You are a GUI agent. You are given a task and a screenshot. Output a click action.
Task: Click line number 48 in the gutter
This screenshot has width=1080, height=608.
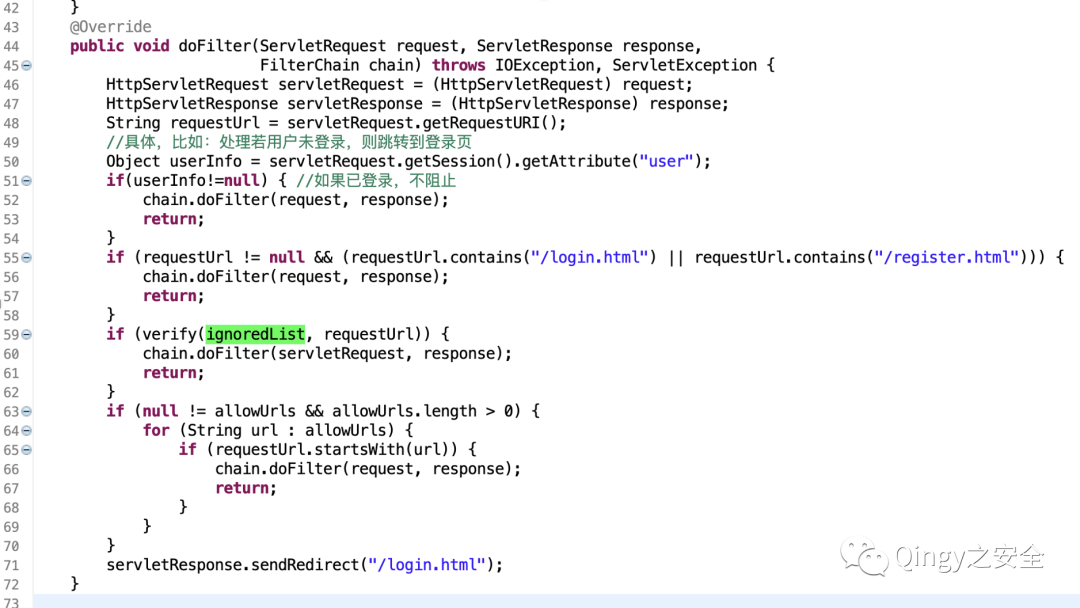(11, 123)
